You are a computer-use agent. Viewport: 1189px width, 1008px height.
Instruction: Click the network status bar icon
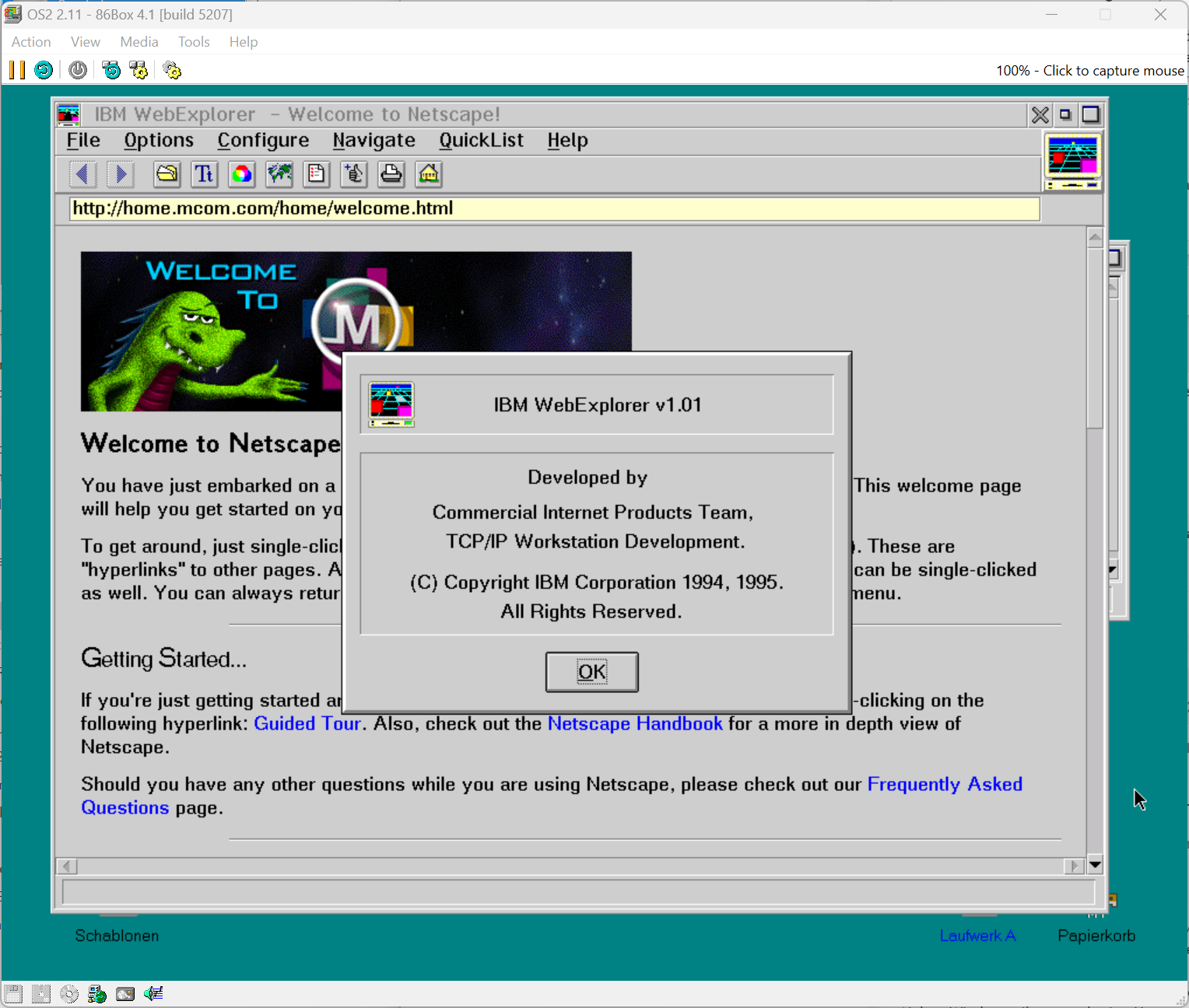click(x=97, y=993)
